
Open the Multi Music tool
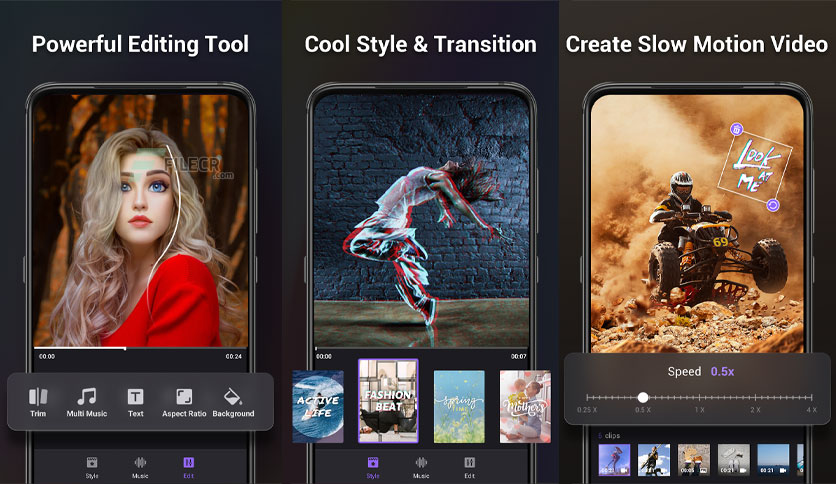[x=87, y=402]
